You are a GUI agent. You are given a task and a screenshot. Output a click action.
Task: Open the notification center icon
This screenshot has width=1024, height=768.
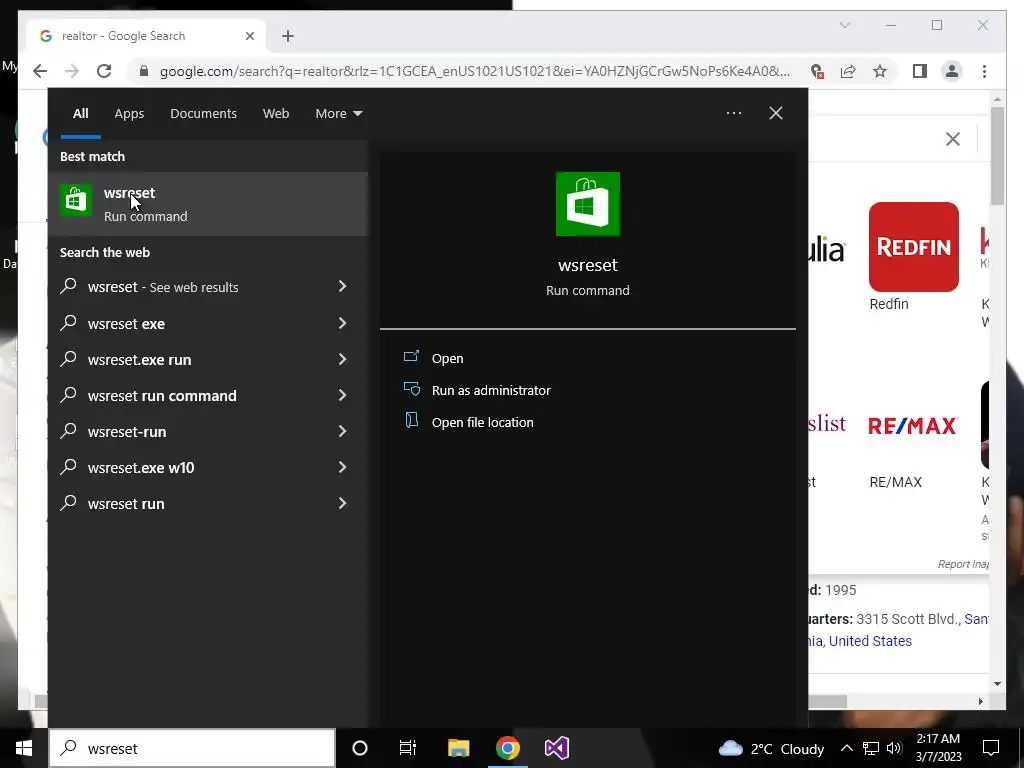point(991,748)
